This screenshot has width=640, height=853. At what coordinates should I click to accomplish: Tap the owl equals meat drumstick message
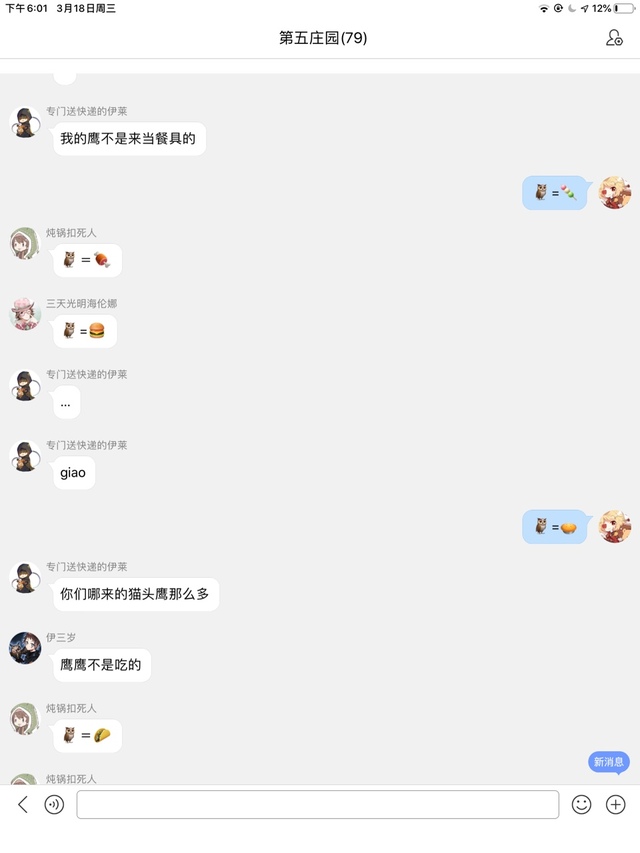click(87, 260)
